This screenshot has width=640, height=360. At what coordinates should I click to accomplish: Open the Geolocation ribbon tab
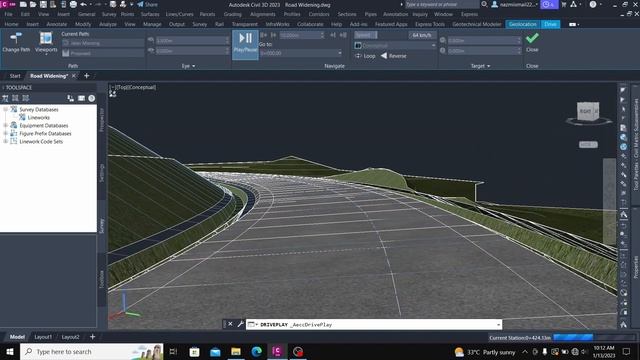tap(522, 24)
